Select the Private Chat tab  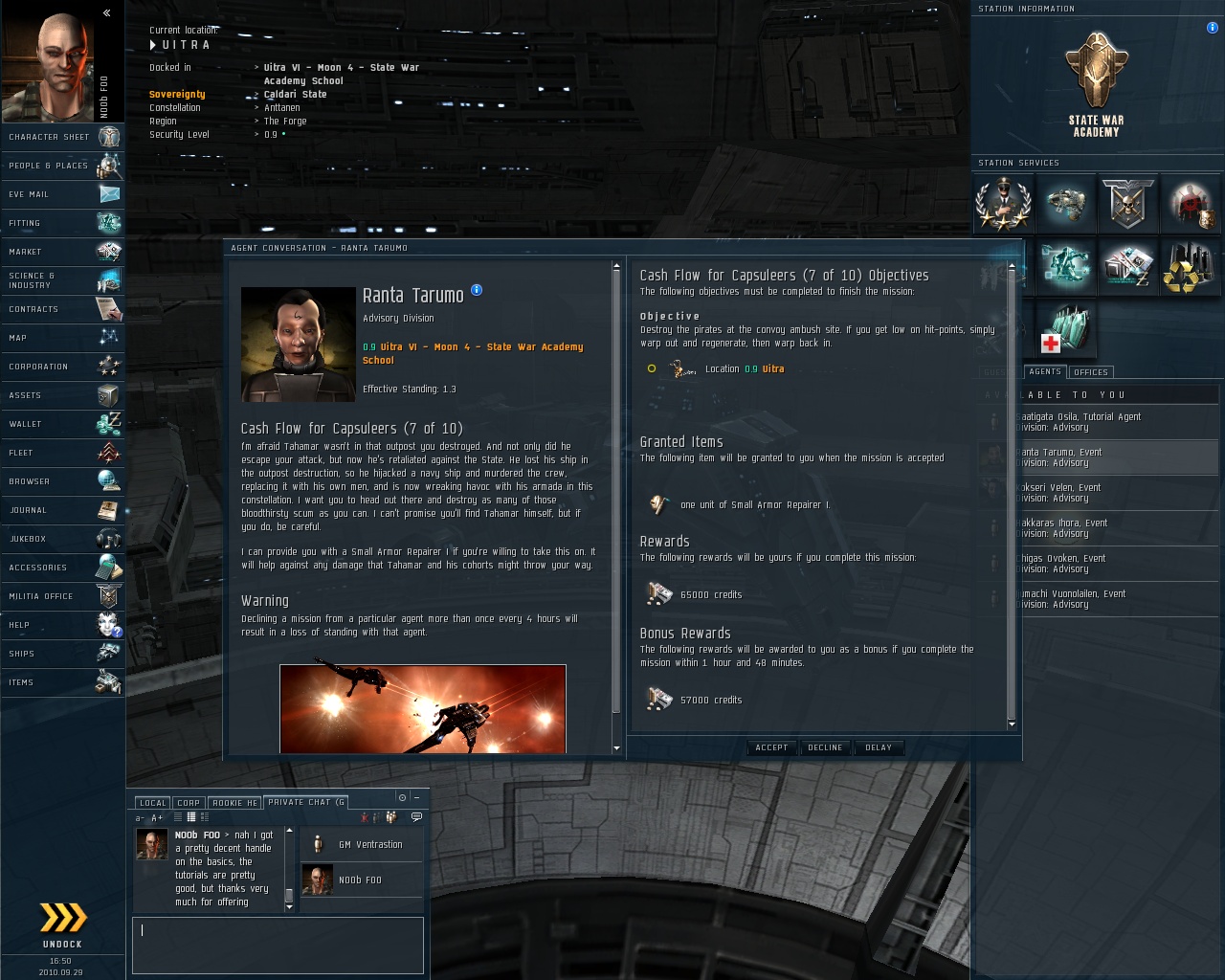pyautogui.click(x=306, y=802)
